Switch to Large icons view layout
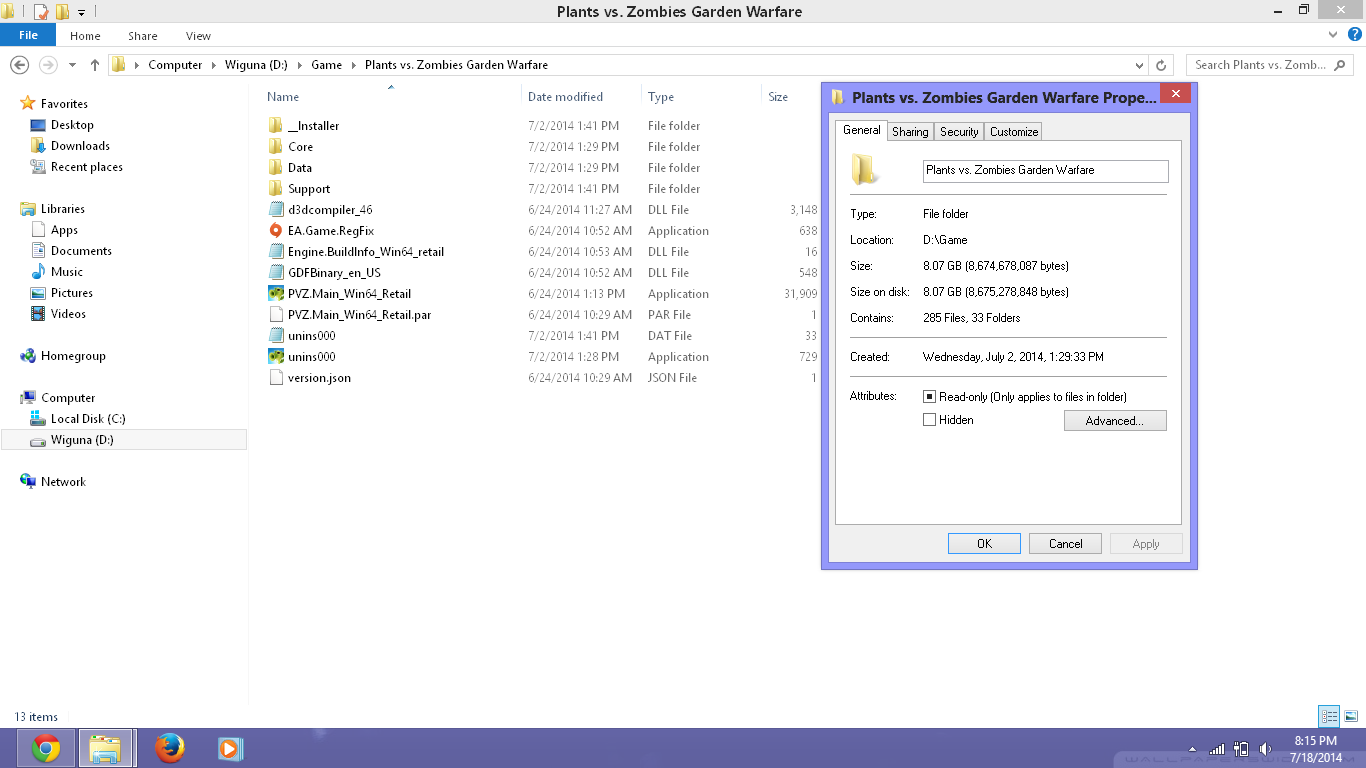The width and height of the screenshot is (1366, 768). click(x=1350, y=716)
